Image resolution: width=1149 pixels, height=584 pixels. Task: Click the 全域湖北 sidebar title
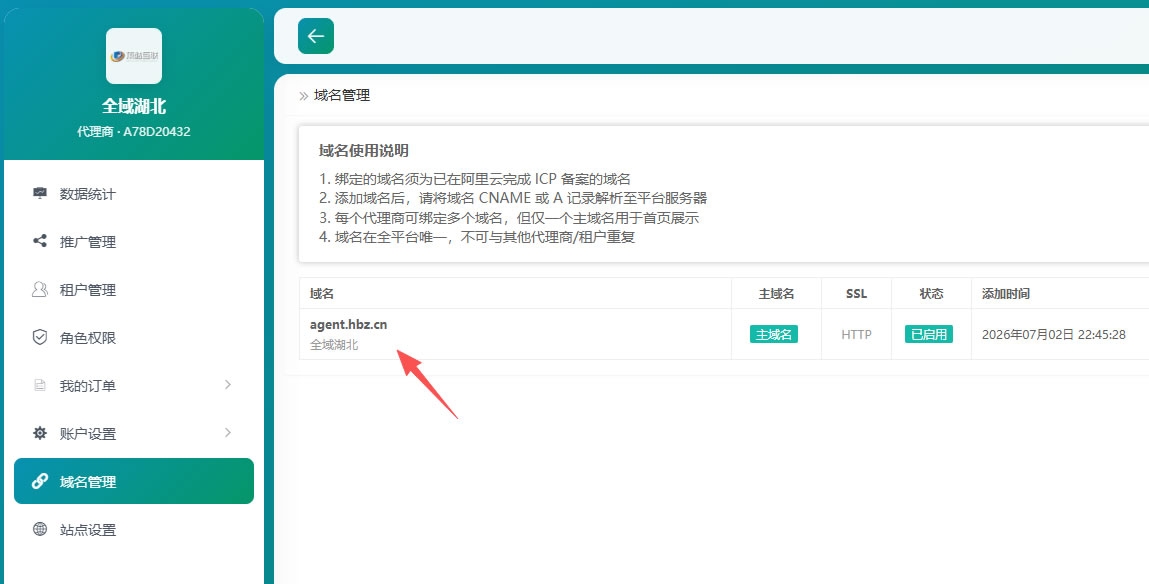pos(134,106)
